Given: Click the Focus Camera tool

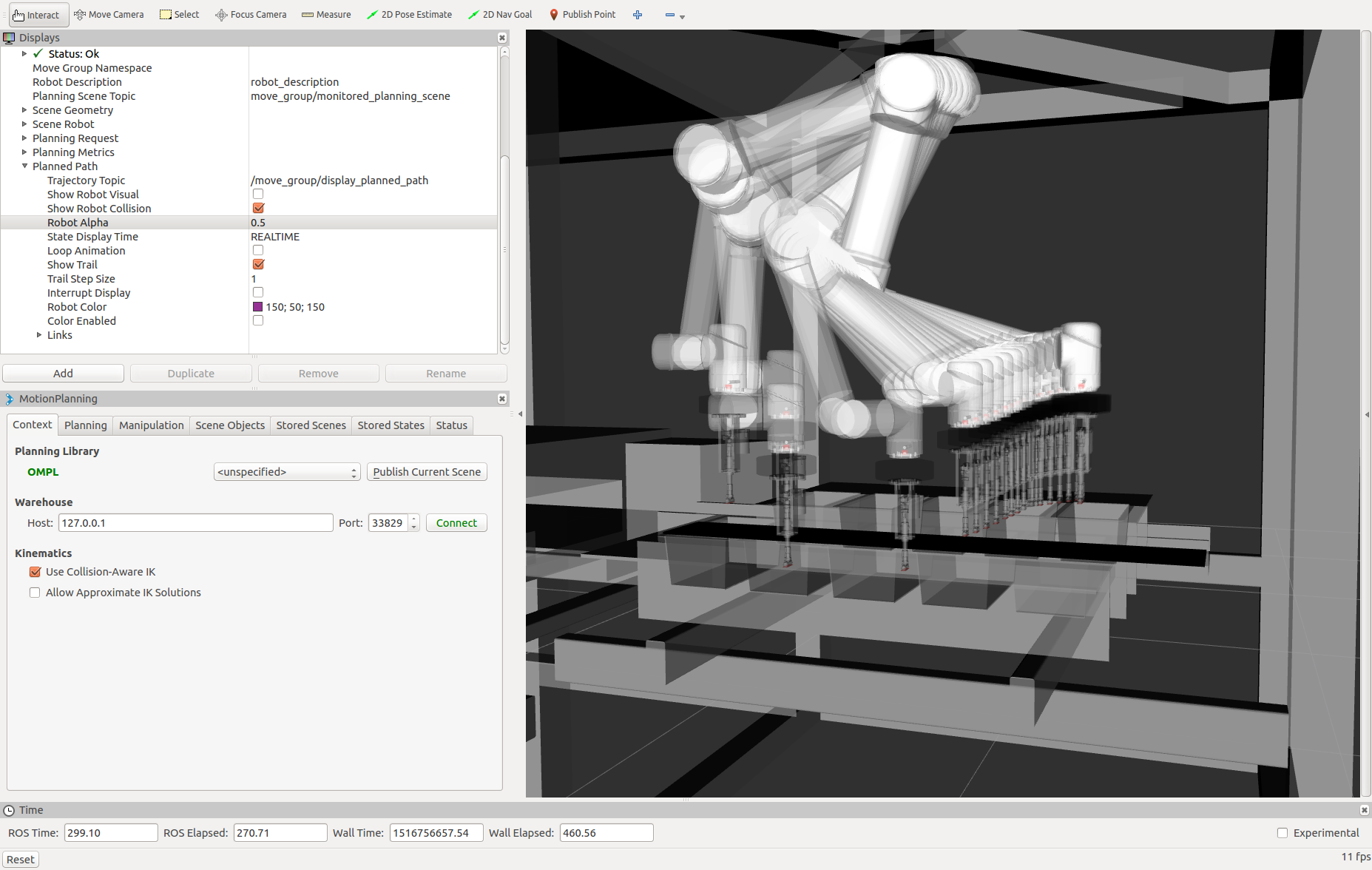Looking at the screenshot, I should coord(250,14).
